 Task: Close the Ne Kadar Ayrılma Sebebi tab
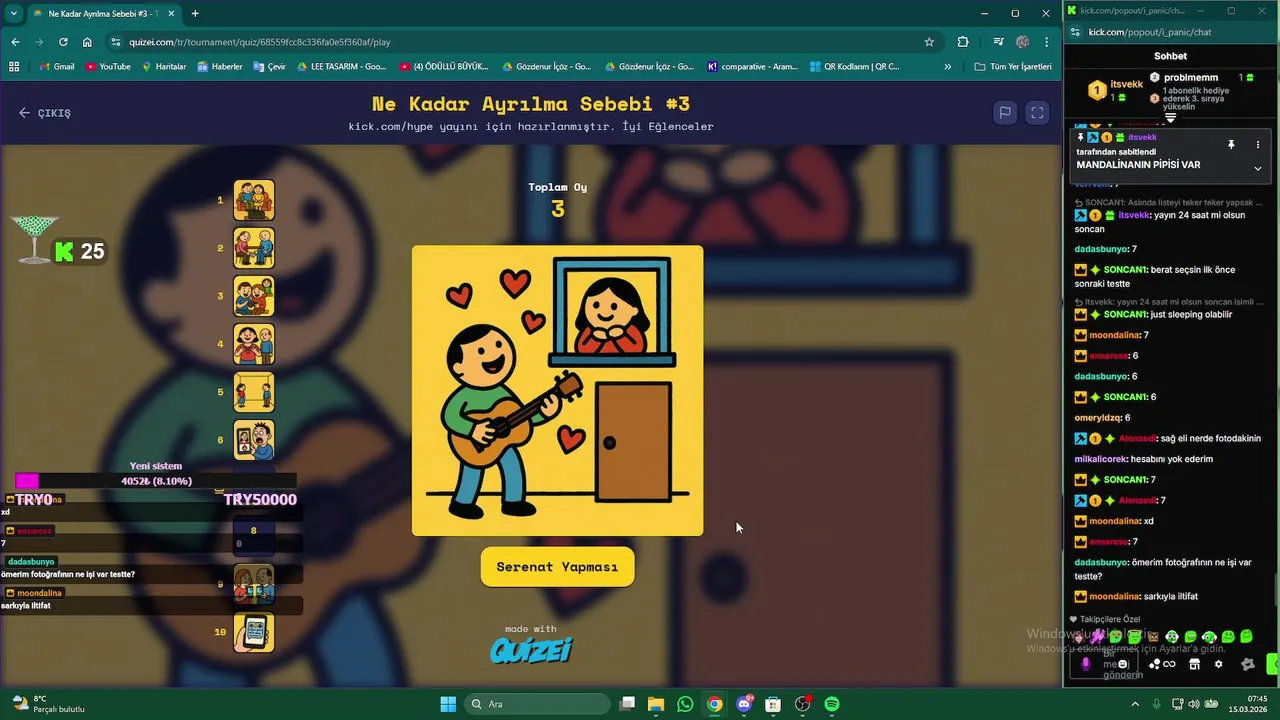171,13
